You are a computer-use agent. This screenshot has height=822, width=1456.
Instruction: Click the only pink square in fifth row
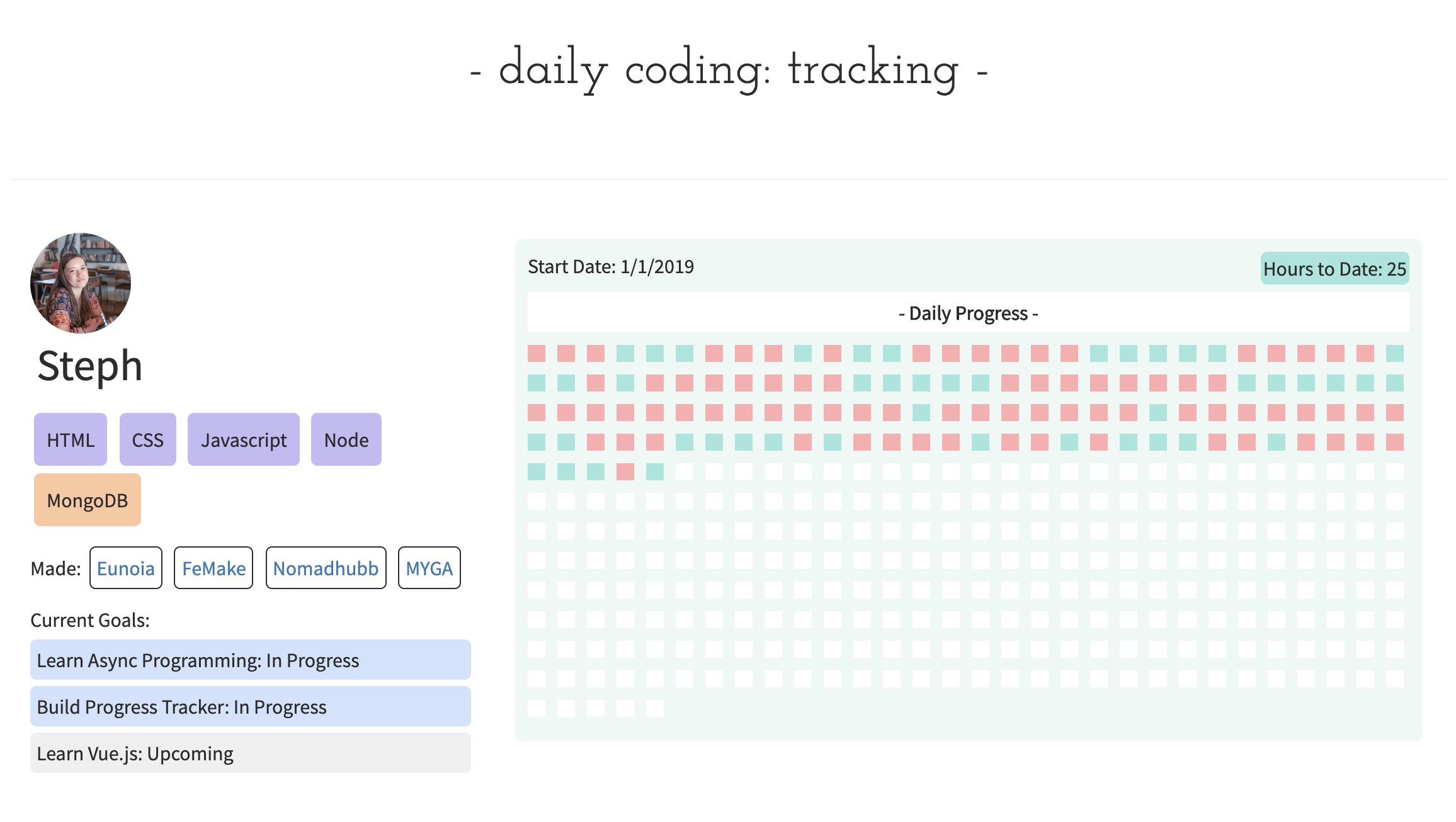click(x=625, y=471)
